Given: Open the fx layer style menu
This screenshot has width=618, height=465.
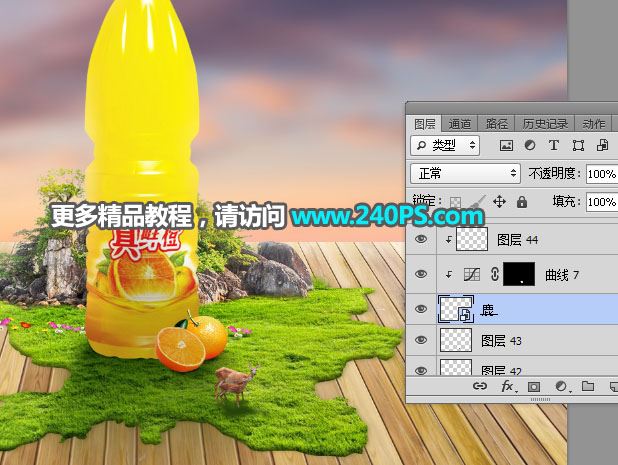Looking at the screenshot, I should click(x=507, y=387).
